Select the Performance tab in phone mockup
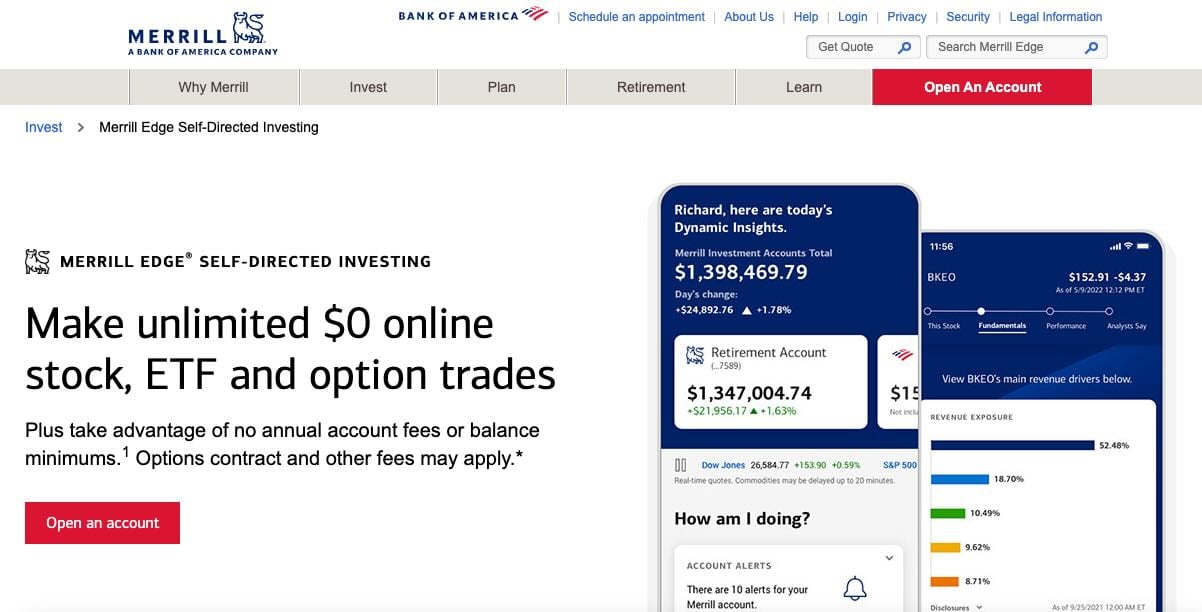The width and height of the screenshot is (1202, 612). pos(1066,326)
